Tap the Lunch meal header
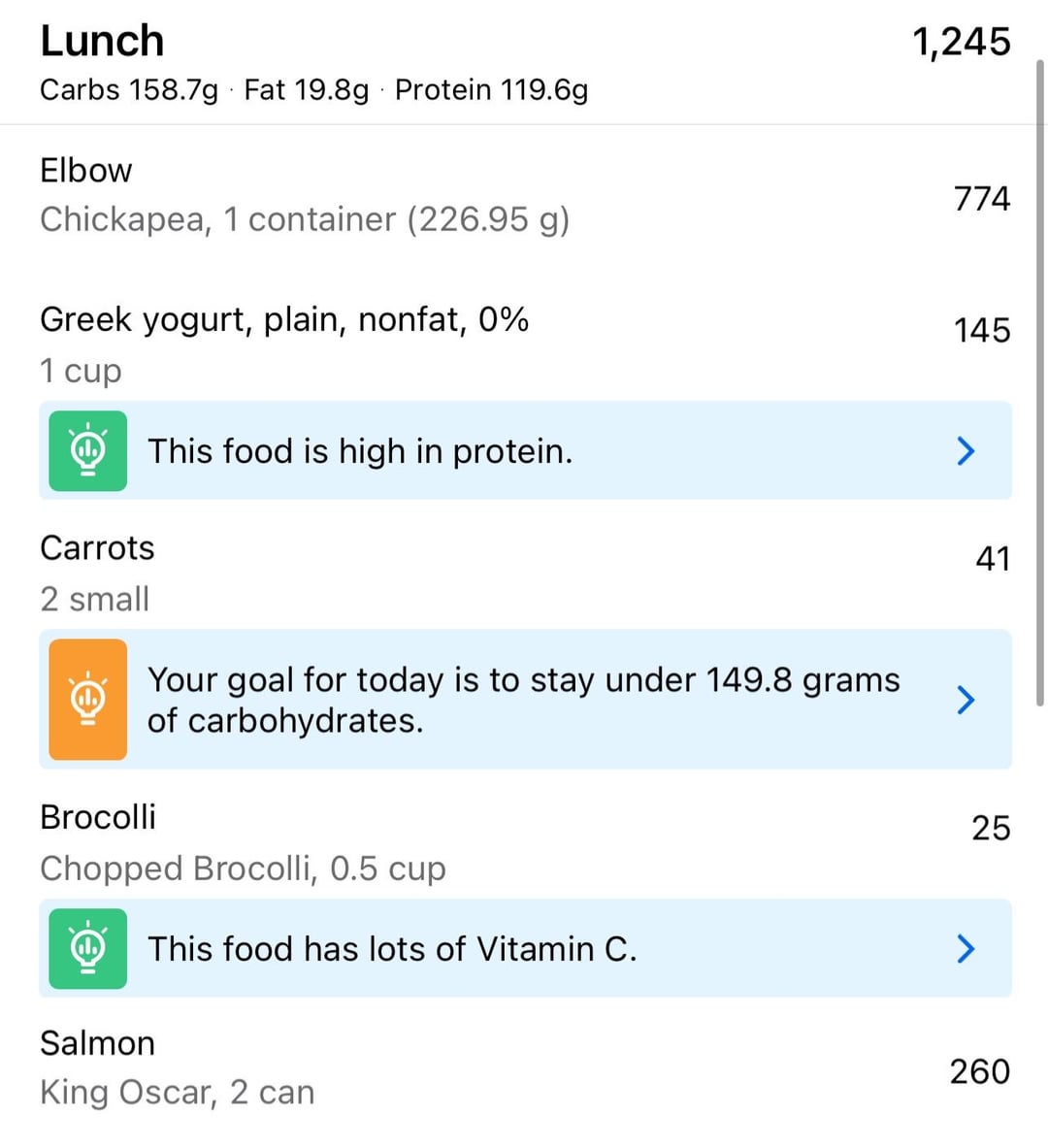Image resolution: width=1048 pixels, height=1148 pixels. point(102,41)
